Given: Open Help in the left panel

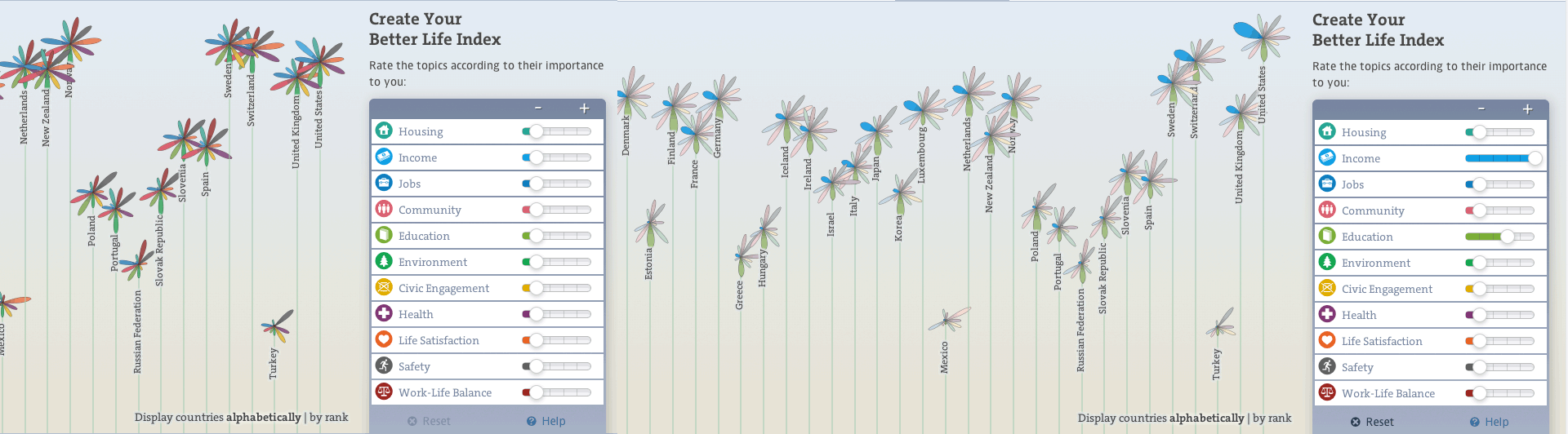Looking at the screenshot, I should coord(546,421).
